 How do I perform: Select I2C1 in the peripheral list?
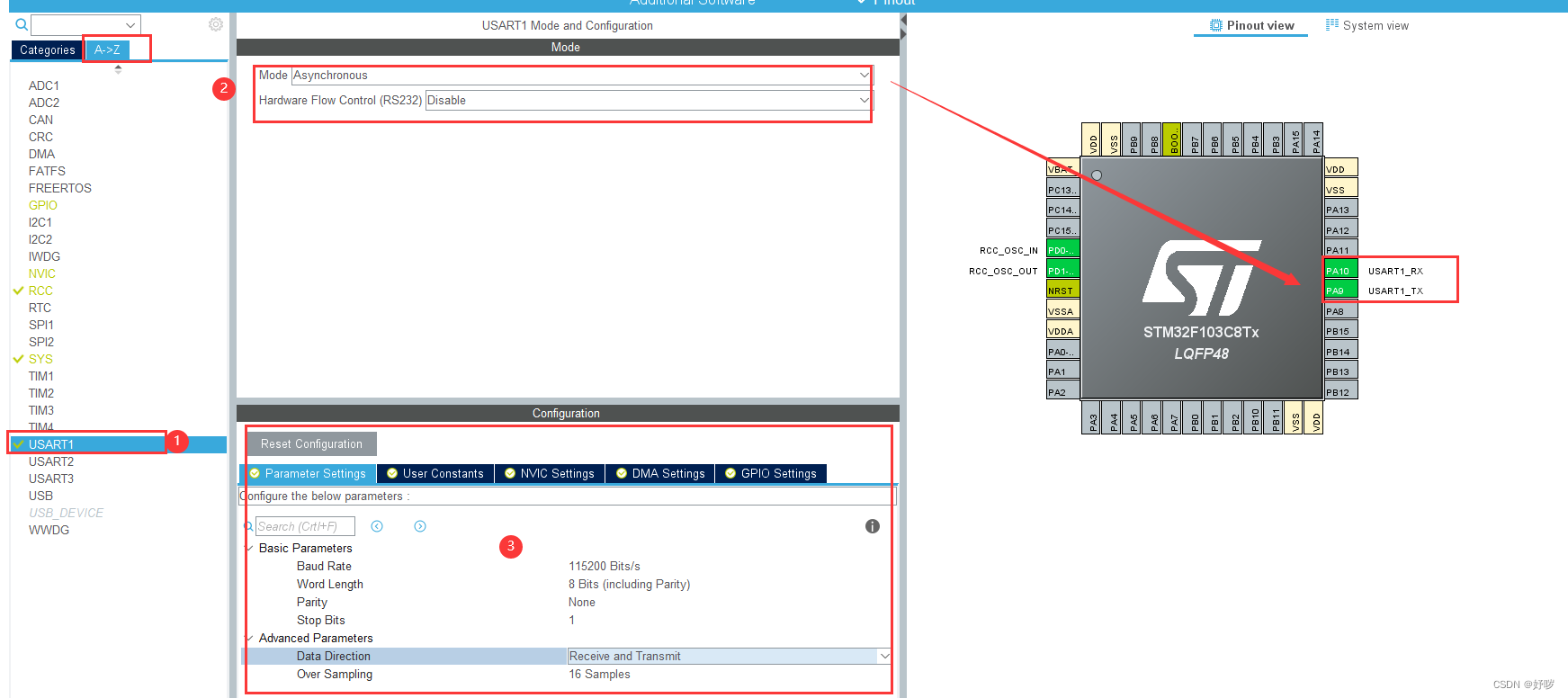coord(40,222)
